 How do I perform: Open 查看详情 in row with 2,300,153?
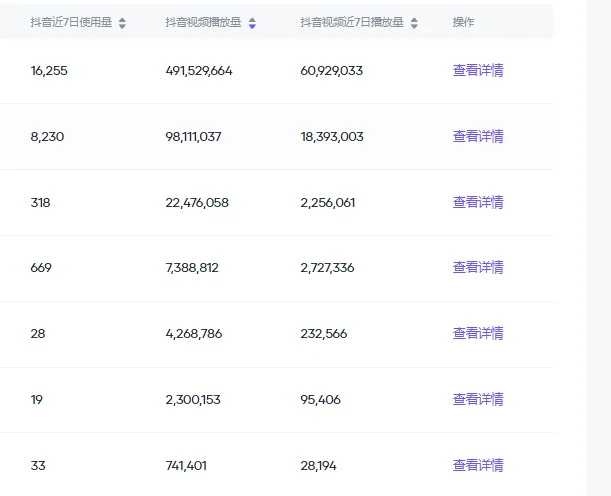[x=478, y=399]
